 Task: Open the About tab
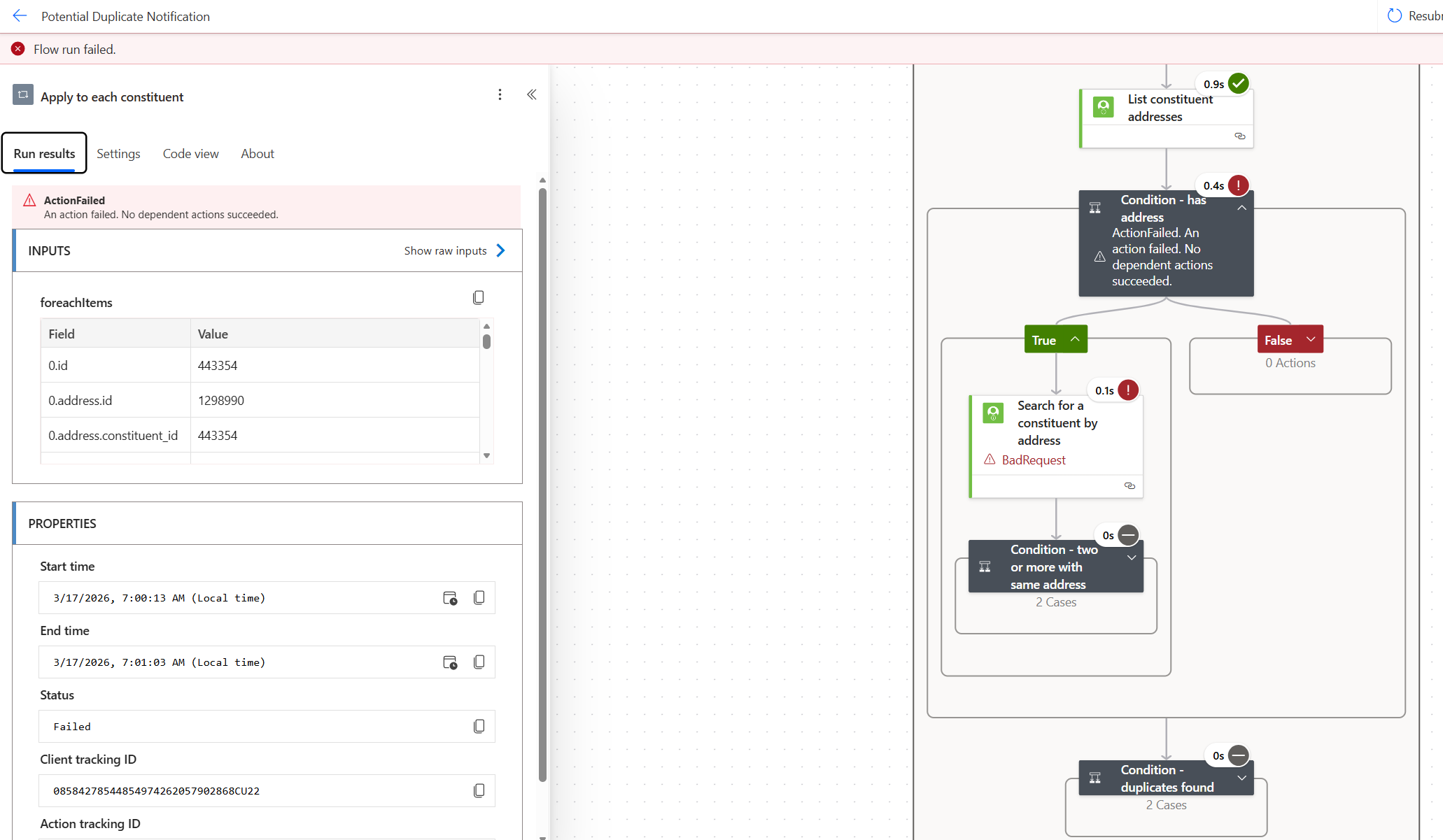(258, 154)
